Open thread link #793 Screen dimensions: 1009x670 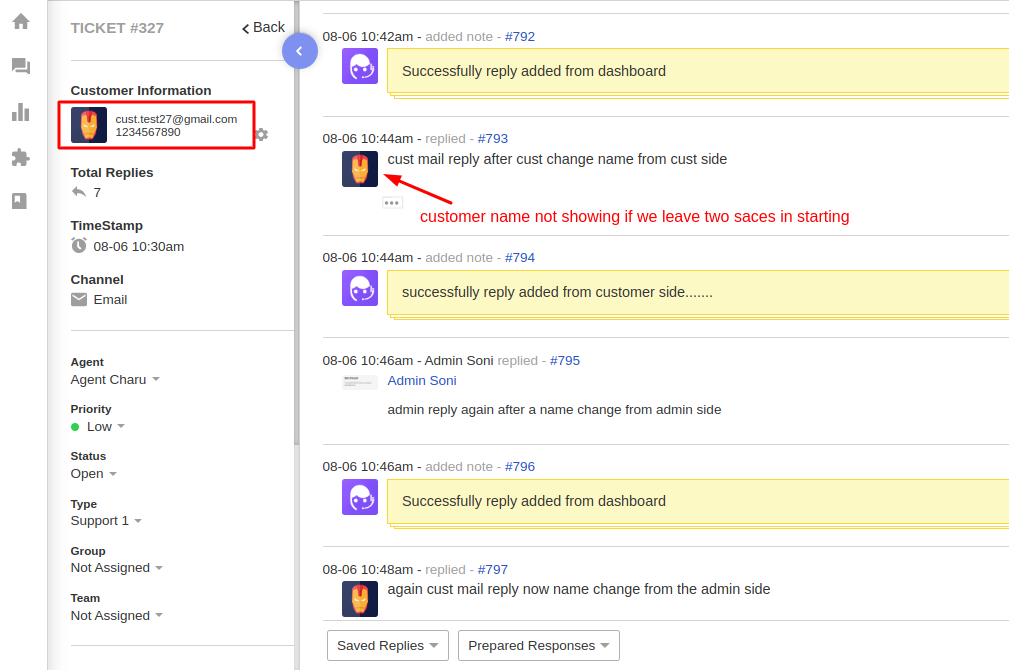[x=493, y=138]
